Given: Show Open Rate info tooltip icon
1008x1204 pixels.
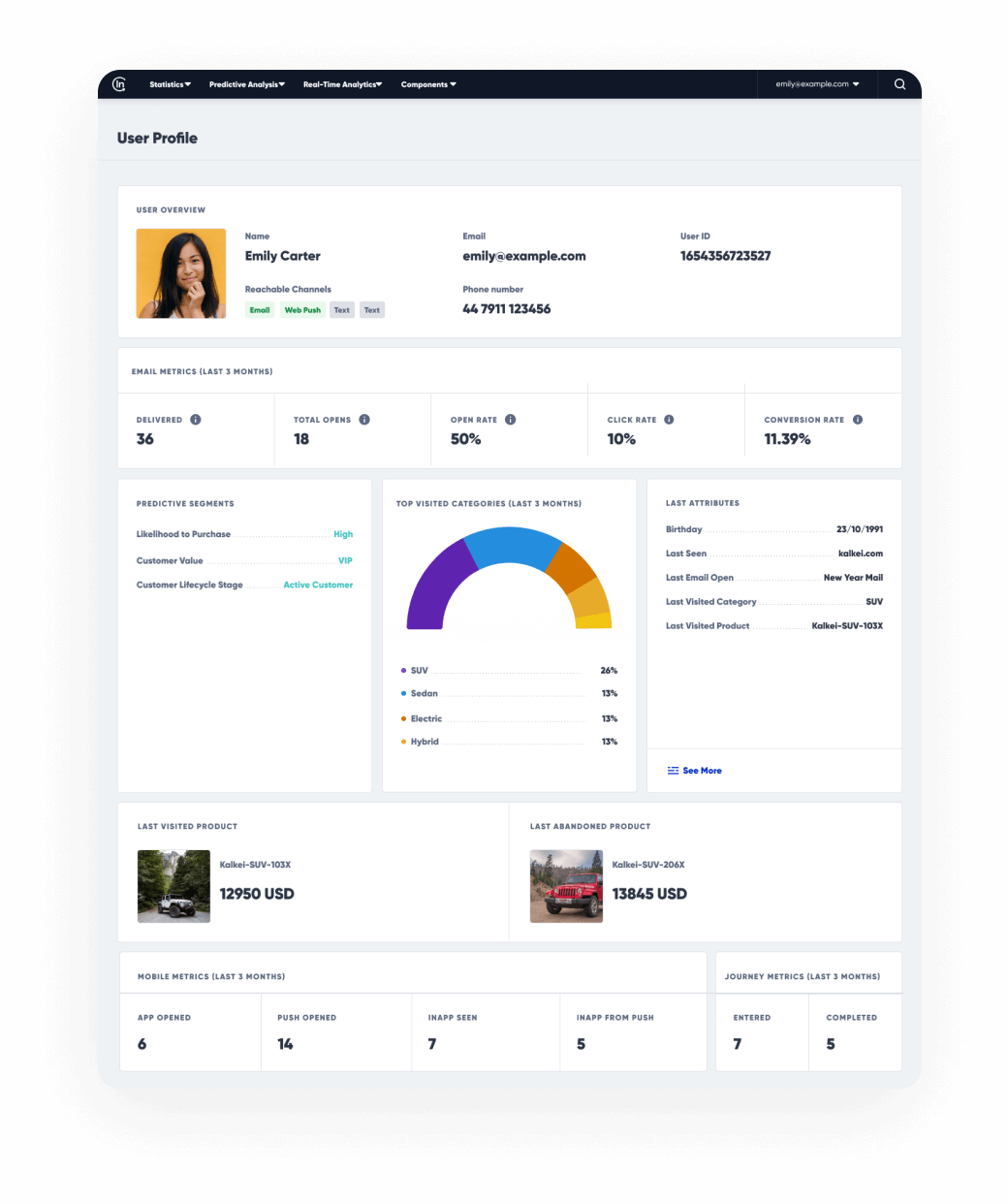Looking at the screenshot, I should pyautogui.click(x=511, y=420).
